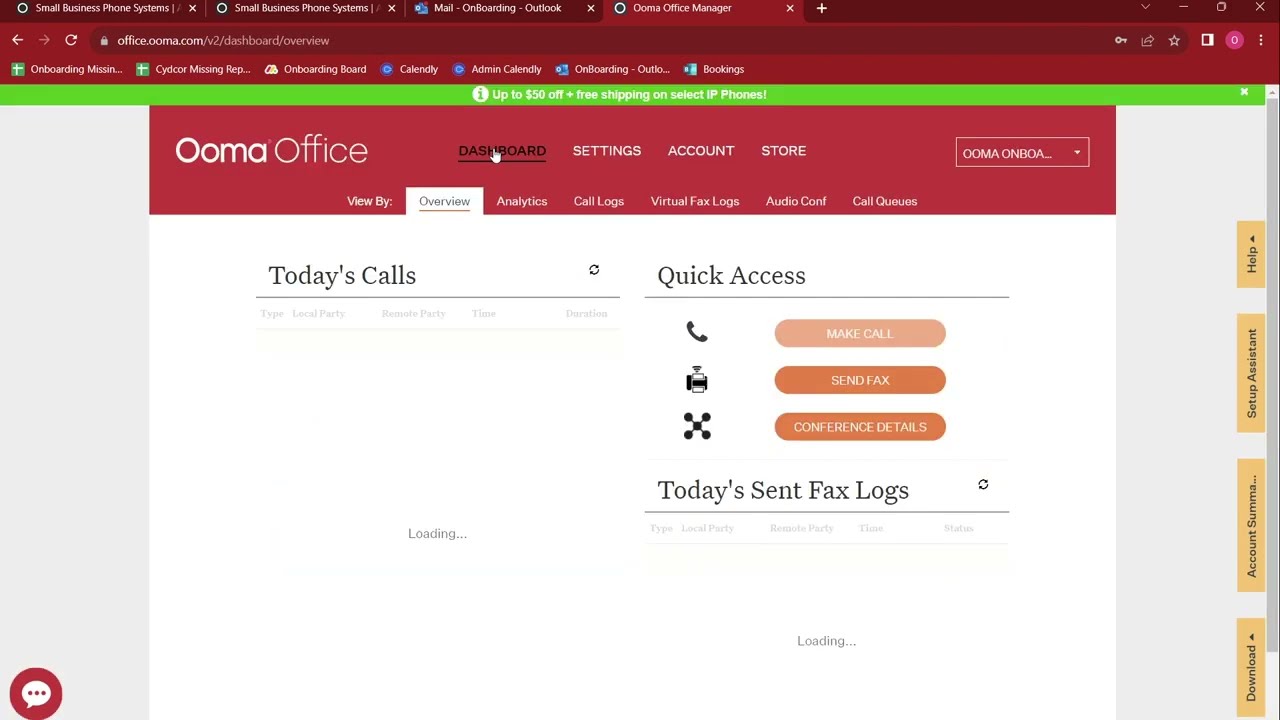Viewport: 1280px width, 720px height.
Task: Open the tab search dropdown arrow
Action: pos(1145,8)
